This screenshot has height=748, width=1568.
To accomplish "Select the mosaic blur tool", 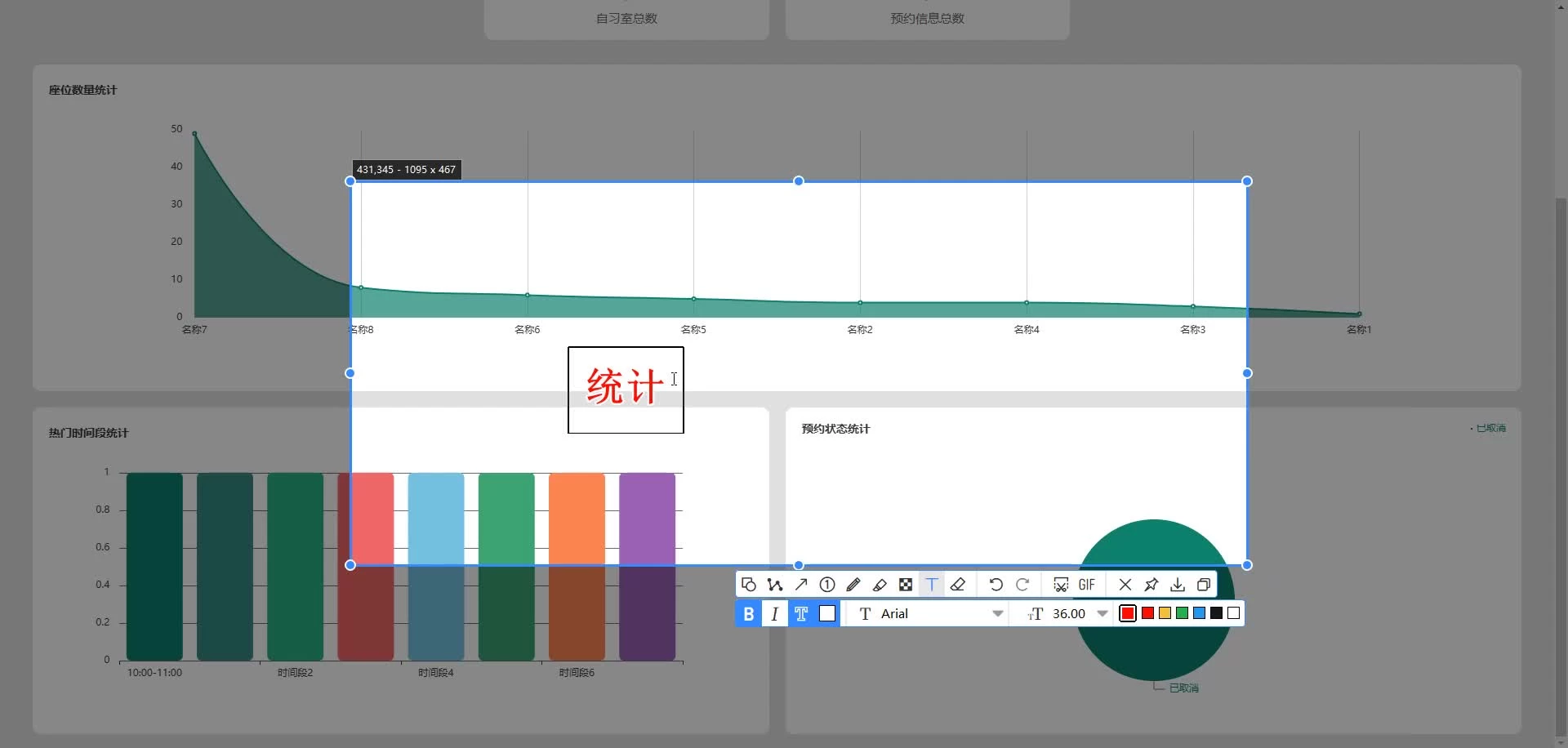I will pyautogui.click(x=906, y=585).
